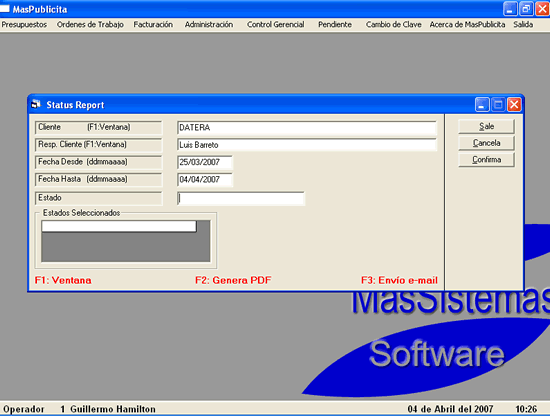Click into the empty Estado input field
The image size is (550, 416).
pos(241,199)
